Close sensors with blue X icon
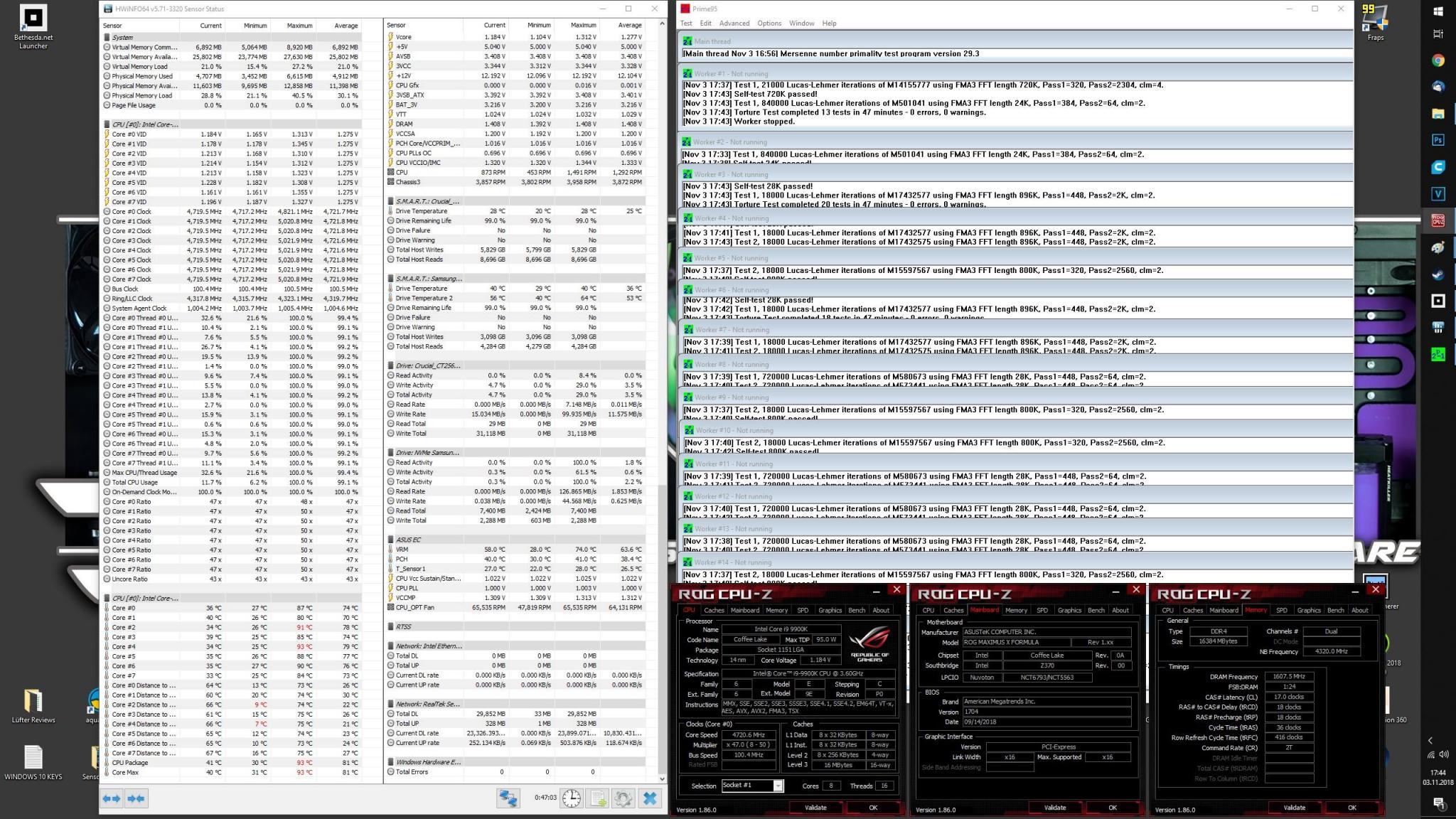The height and width of the screenshot is (819, 1456). click(x=650, y=798)
